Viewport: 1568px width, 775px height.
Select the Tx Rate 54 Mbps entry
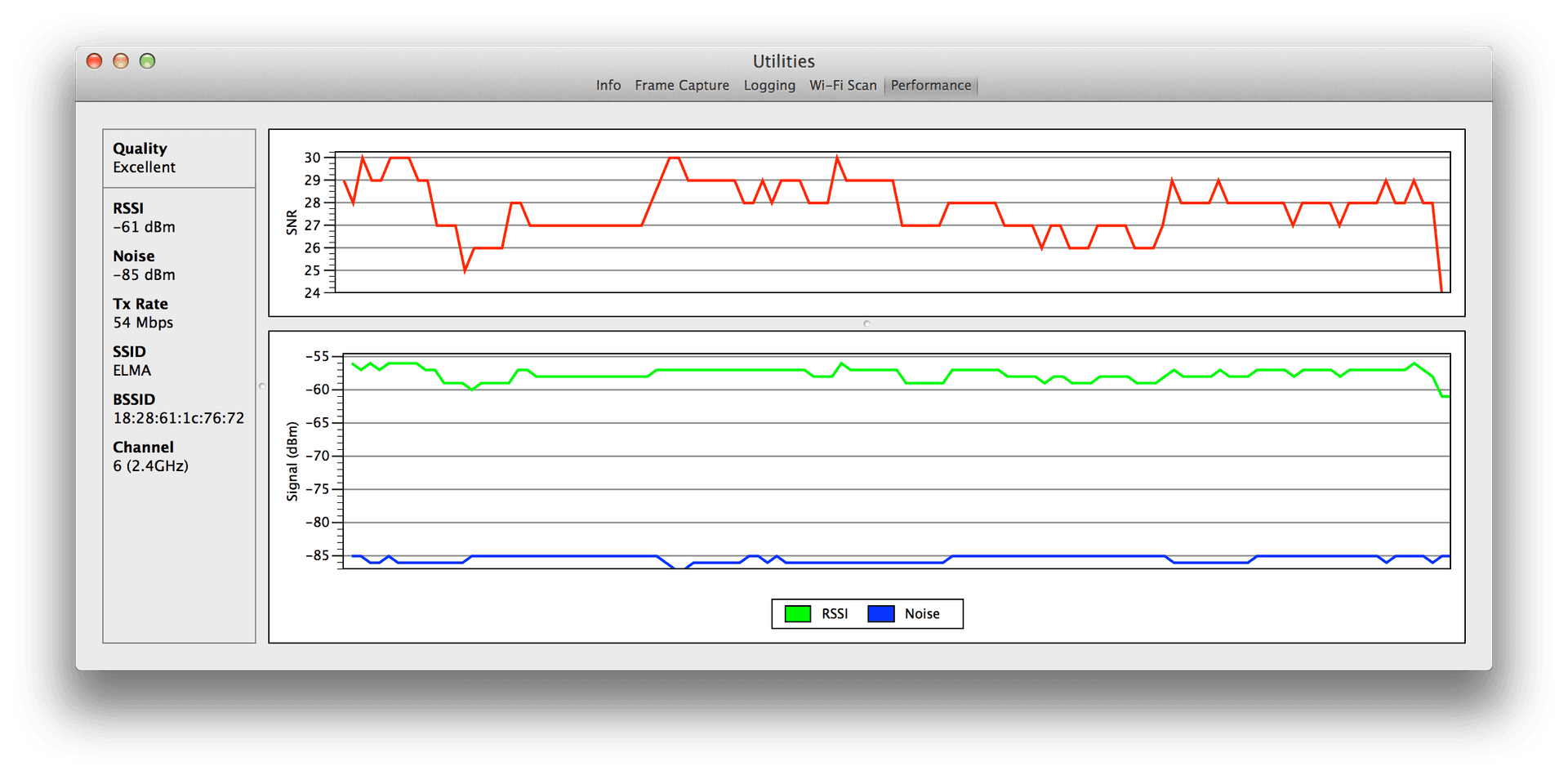[x=143, y=322]
